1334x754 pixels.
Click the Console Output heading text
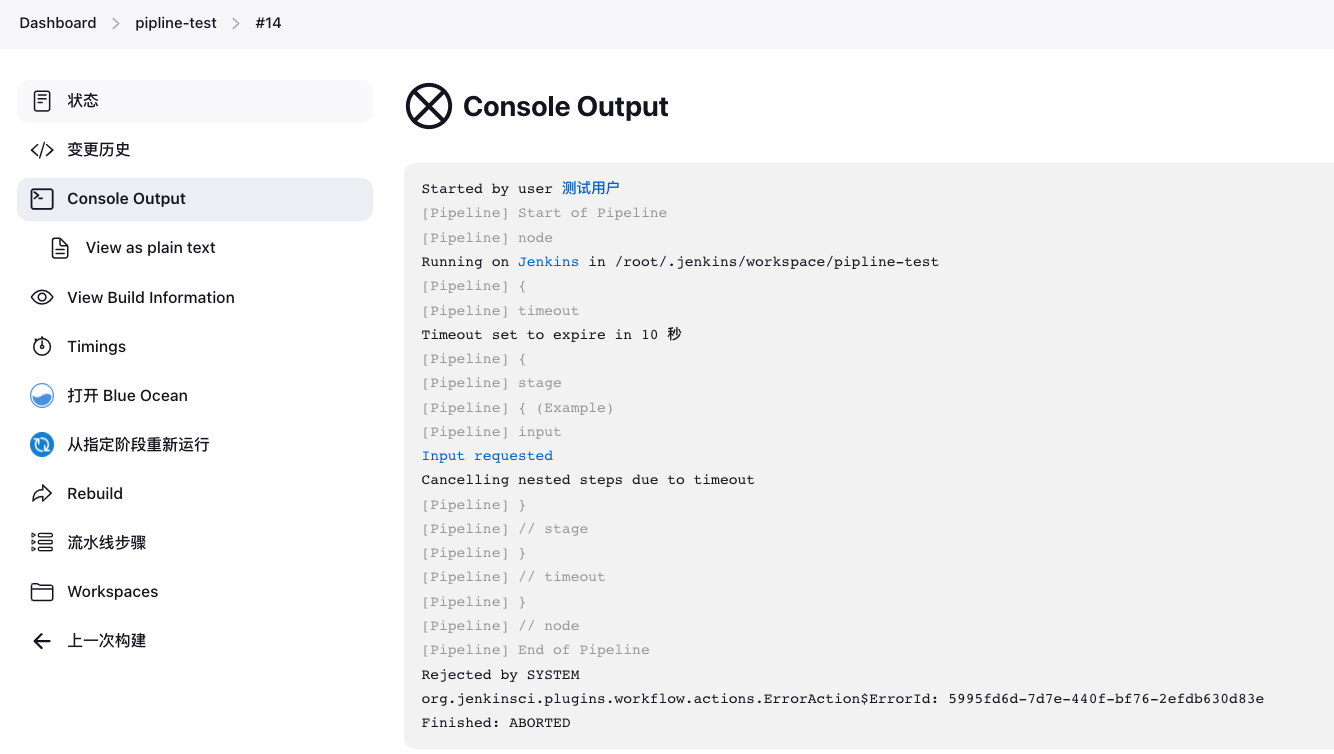point(566,107)
